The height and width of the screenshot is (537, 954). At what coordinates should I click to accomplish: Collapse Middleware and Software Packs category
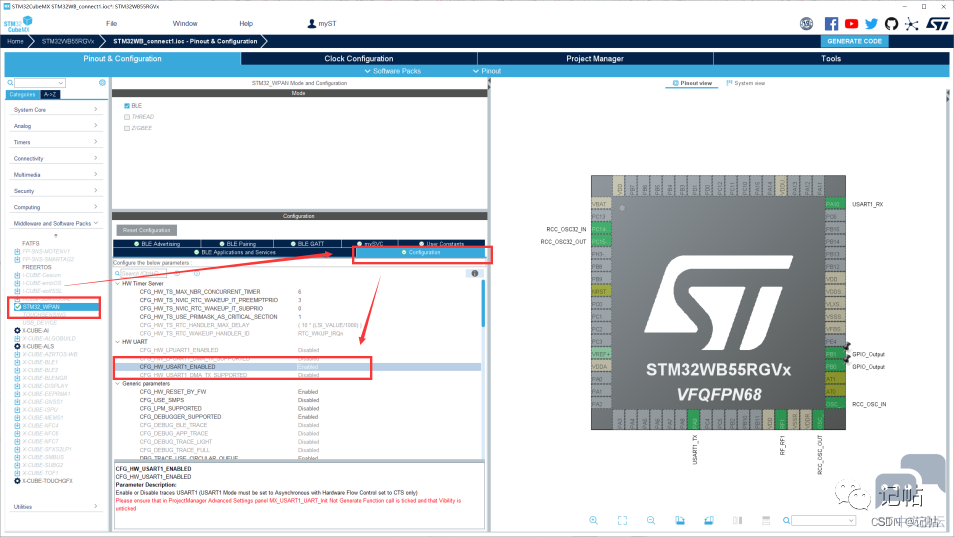pyautogui.click(x=55, y=223)
